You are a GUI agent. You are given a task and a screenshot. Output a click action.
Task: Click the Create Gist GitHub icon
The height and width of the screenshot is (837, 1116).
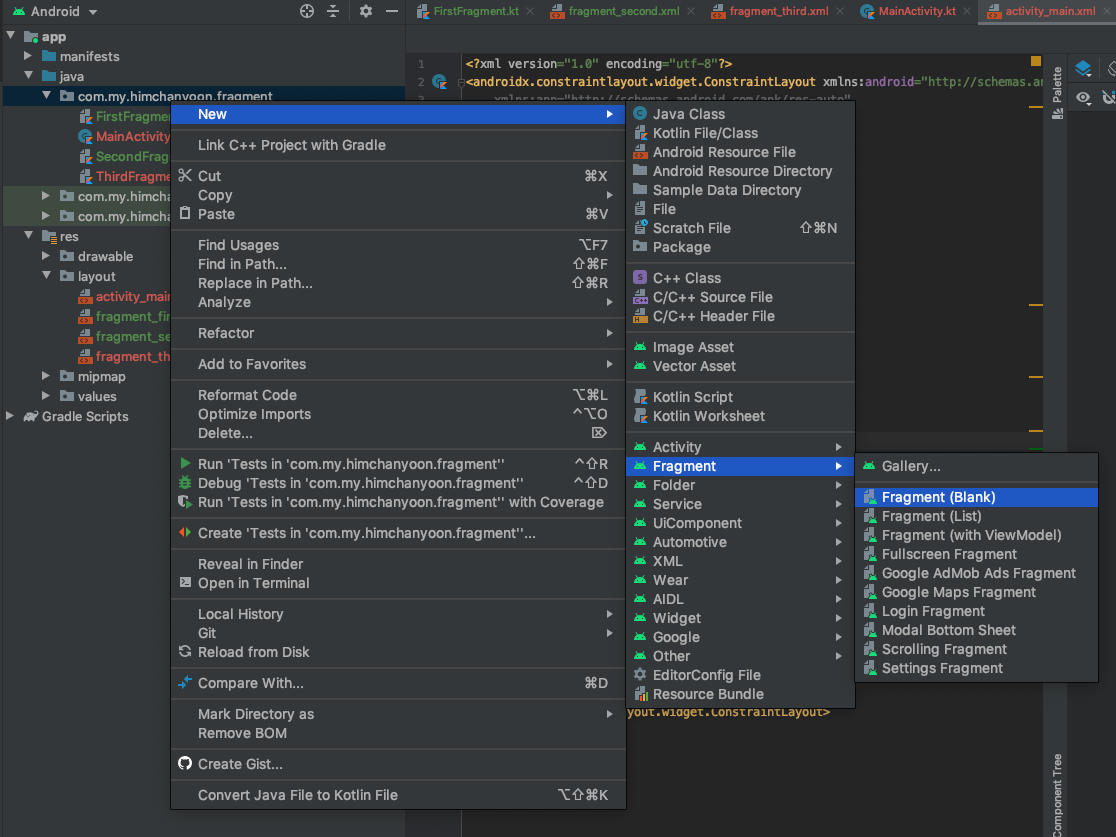click(x=185, y=763)
